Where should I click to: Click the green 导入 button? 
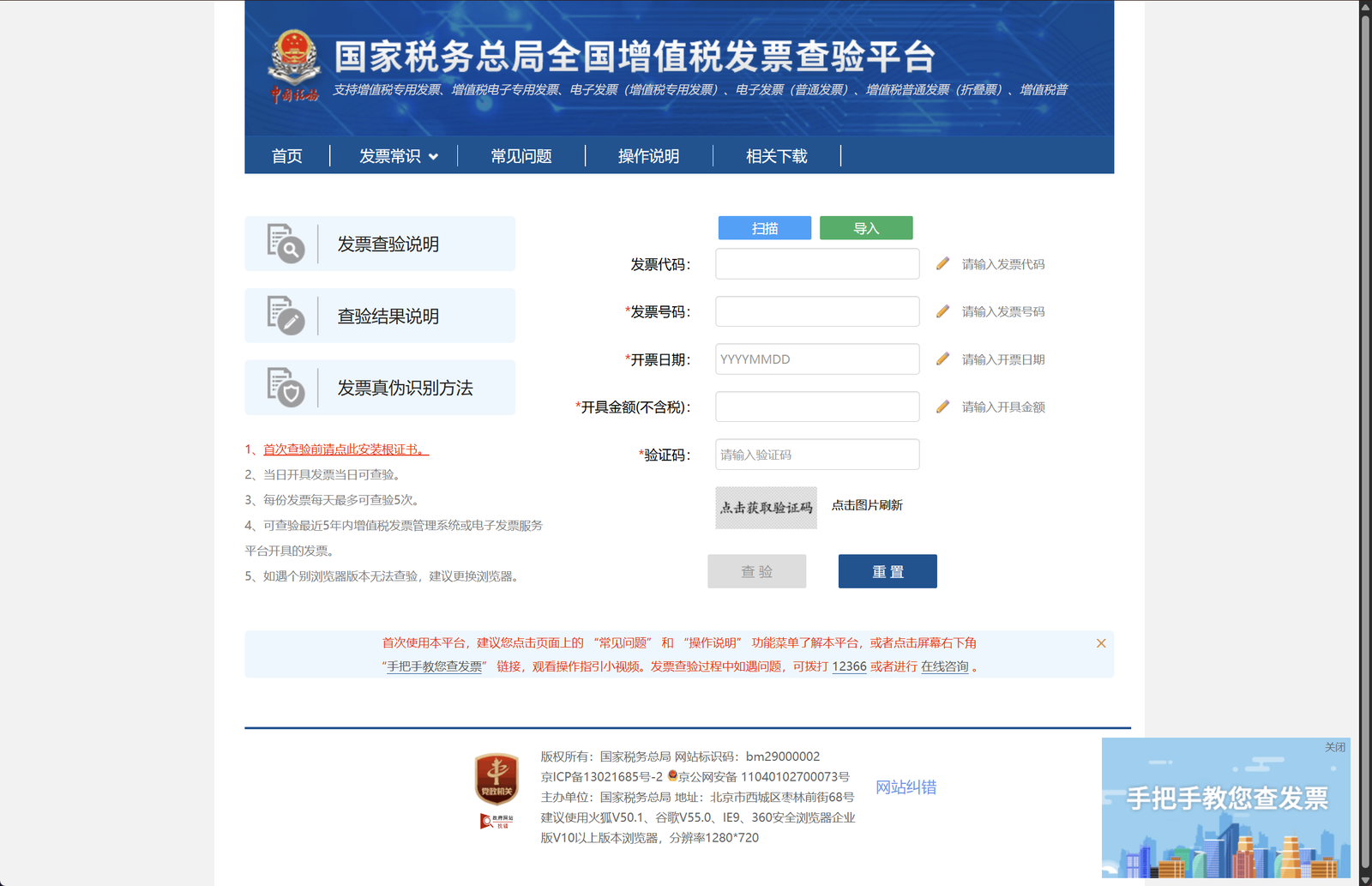[x=866, y=228]
